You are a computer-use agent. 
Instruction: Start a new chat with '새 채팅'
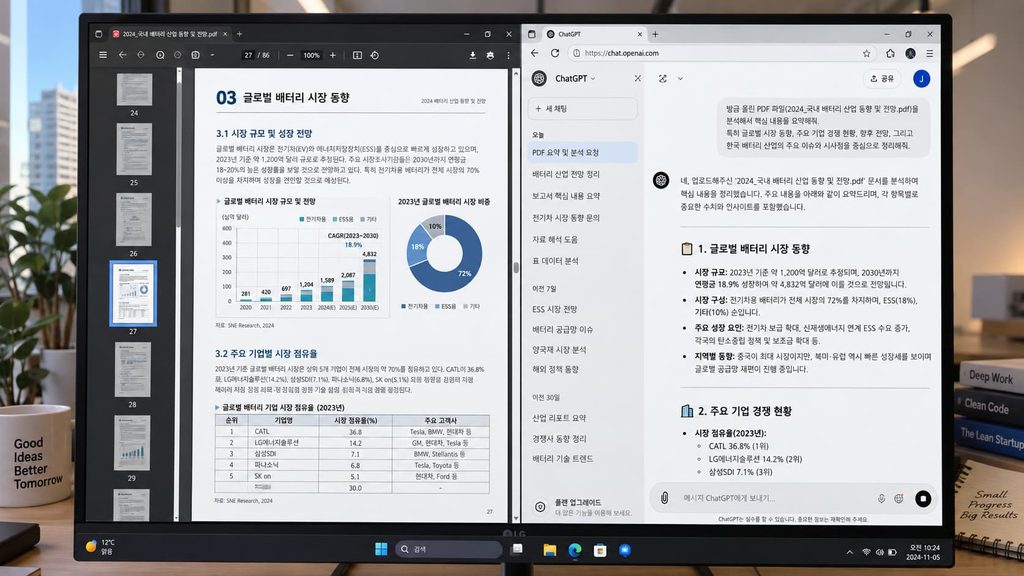click(x=583, y=108)
